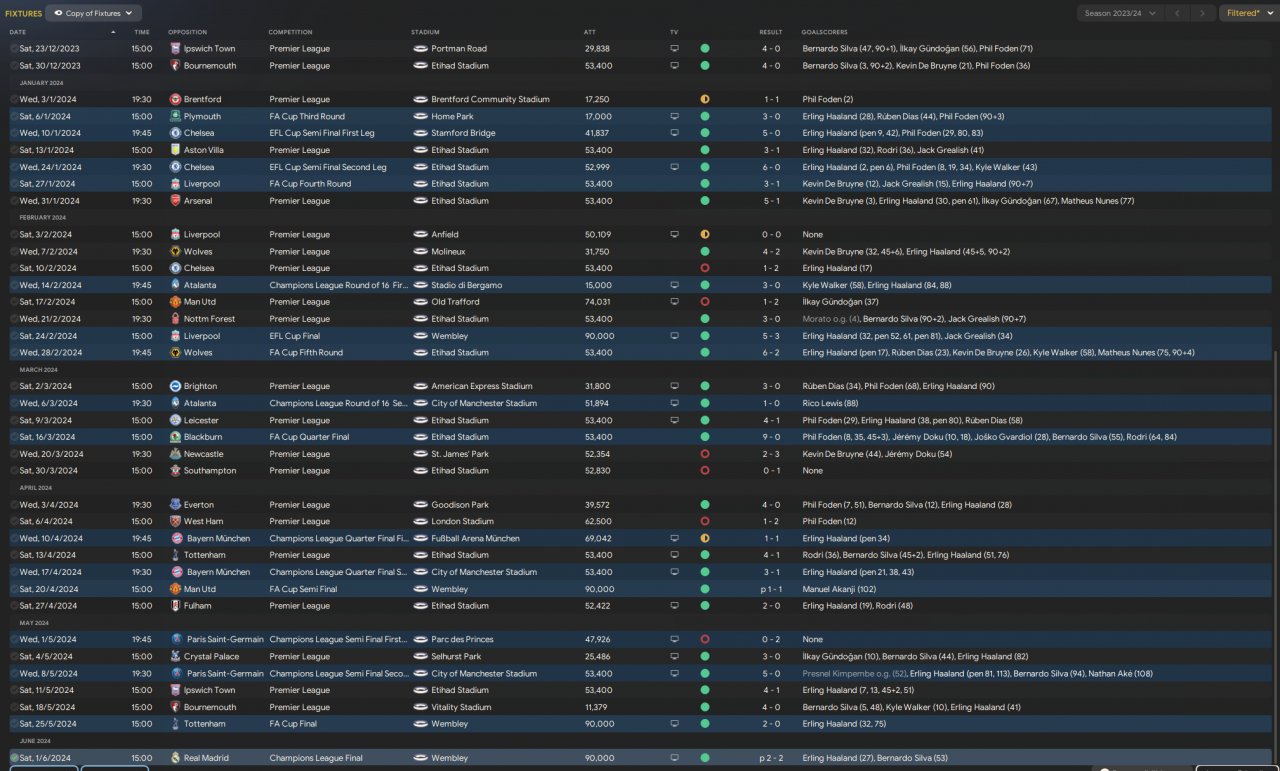This screenshot has width=1280, height=771.
Task: Click the p 2 - 2 result against Real Madrid
Action: 769,758
